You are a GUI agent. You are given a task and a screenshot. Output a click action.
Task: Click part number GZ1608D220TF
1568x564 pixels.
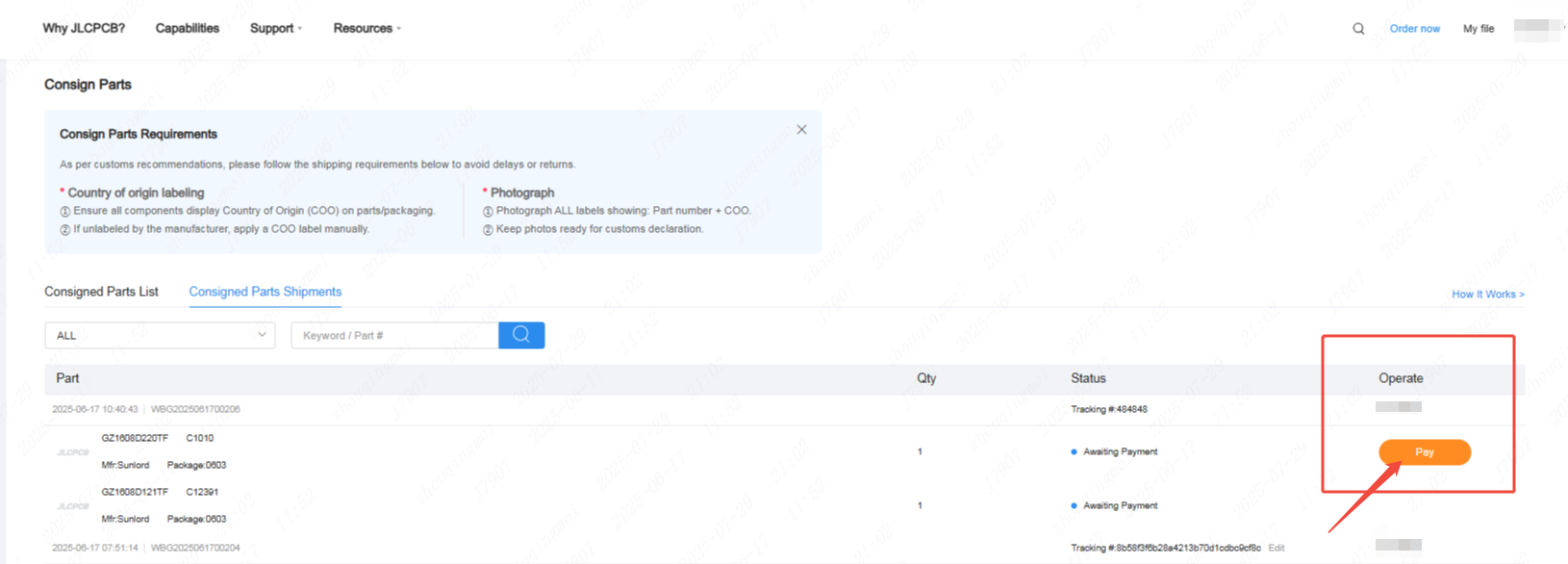point(135,438)
